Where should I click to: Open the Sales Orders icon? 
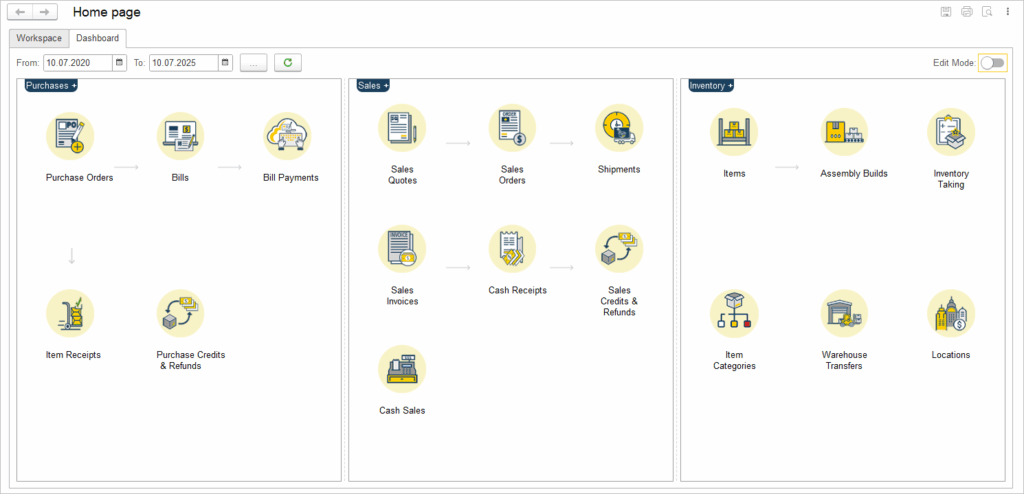(513, 128)
